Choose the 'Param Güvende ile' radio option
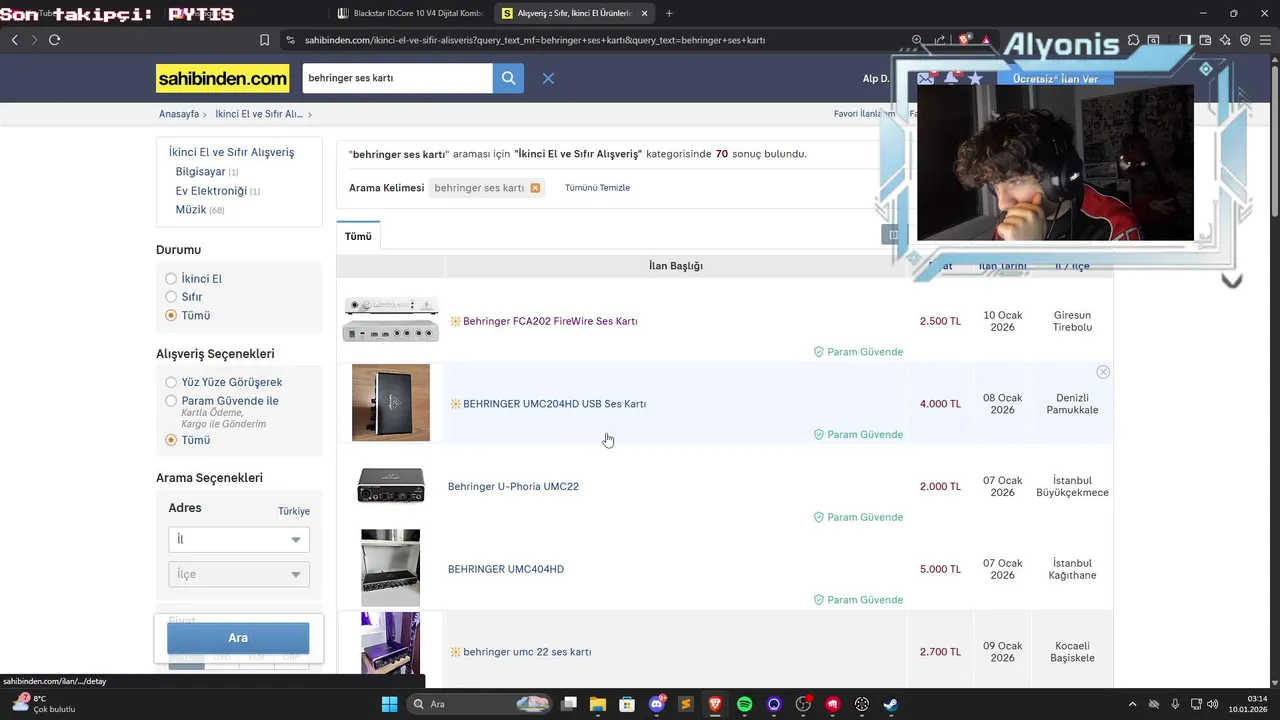1280x720 pixels. point(171,401)
